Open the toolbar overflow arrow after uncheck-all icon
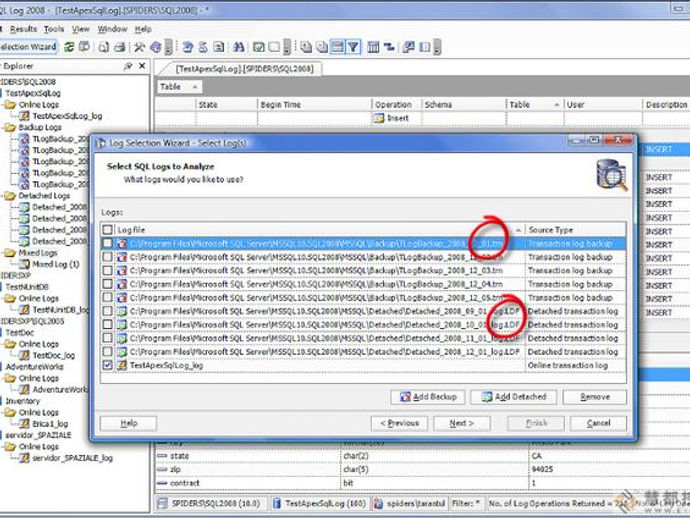This screenshot has width=690, height=518. 287,47
